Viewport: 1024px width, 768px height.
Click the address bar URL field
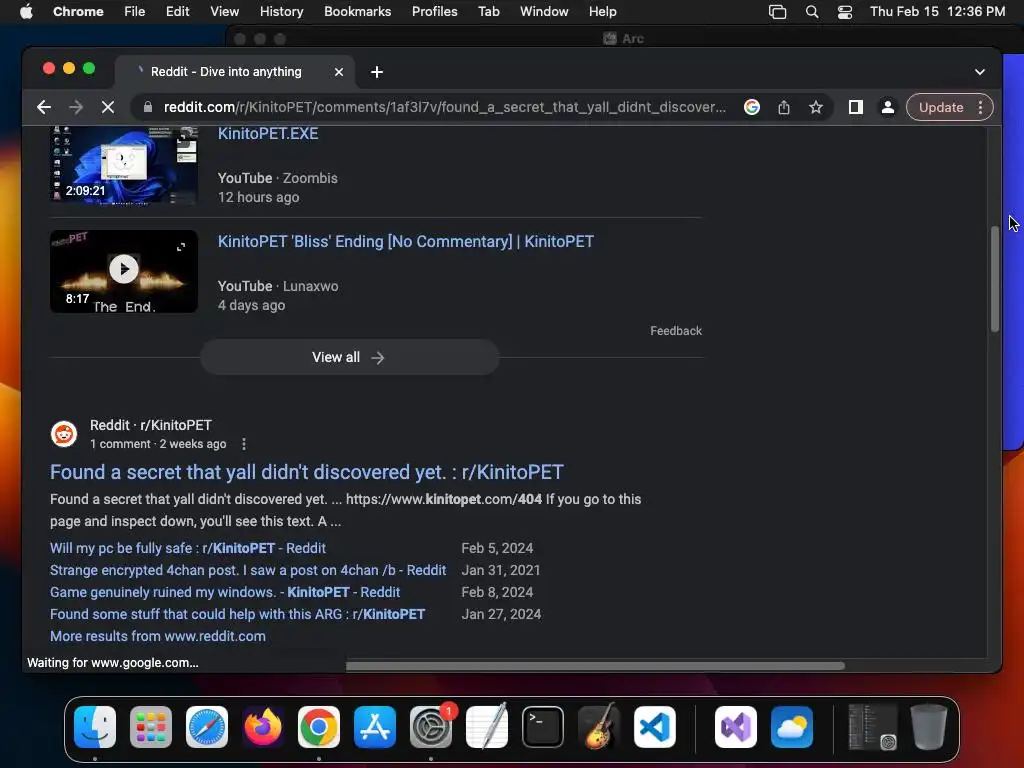[x=444, y=107]
